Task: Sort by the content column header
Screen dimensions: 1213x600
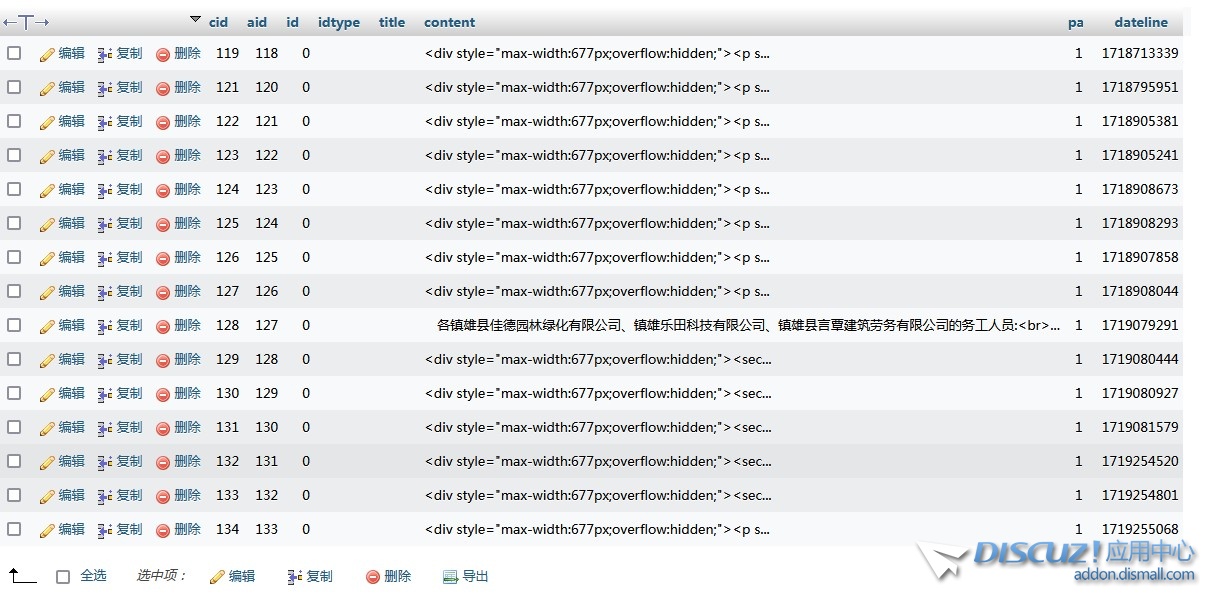Action: coord(449,22)
